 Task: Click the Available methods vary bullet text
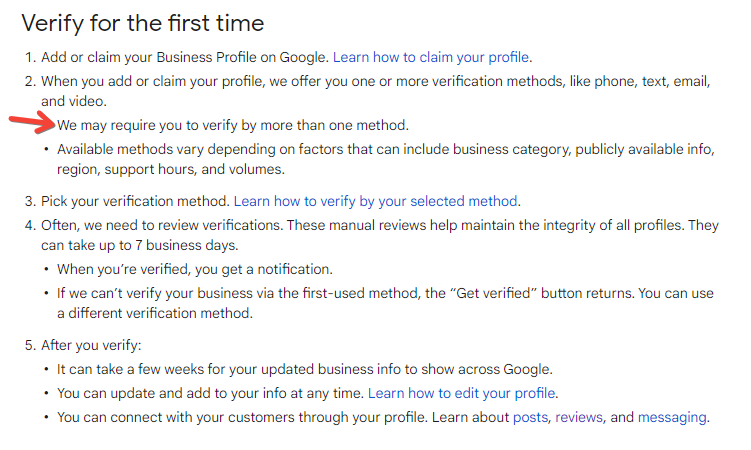pyautogui.click(x=386, y=159)
